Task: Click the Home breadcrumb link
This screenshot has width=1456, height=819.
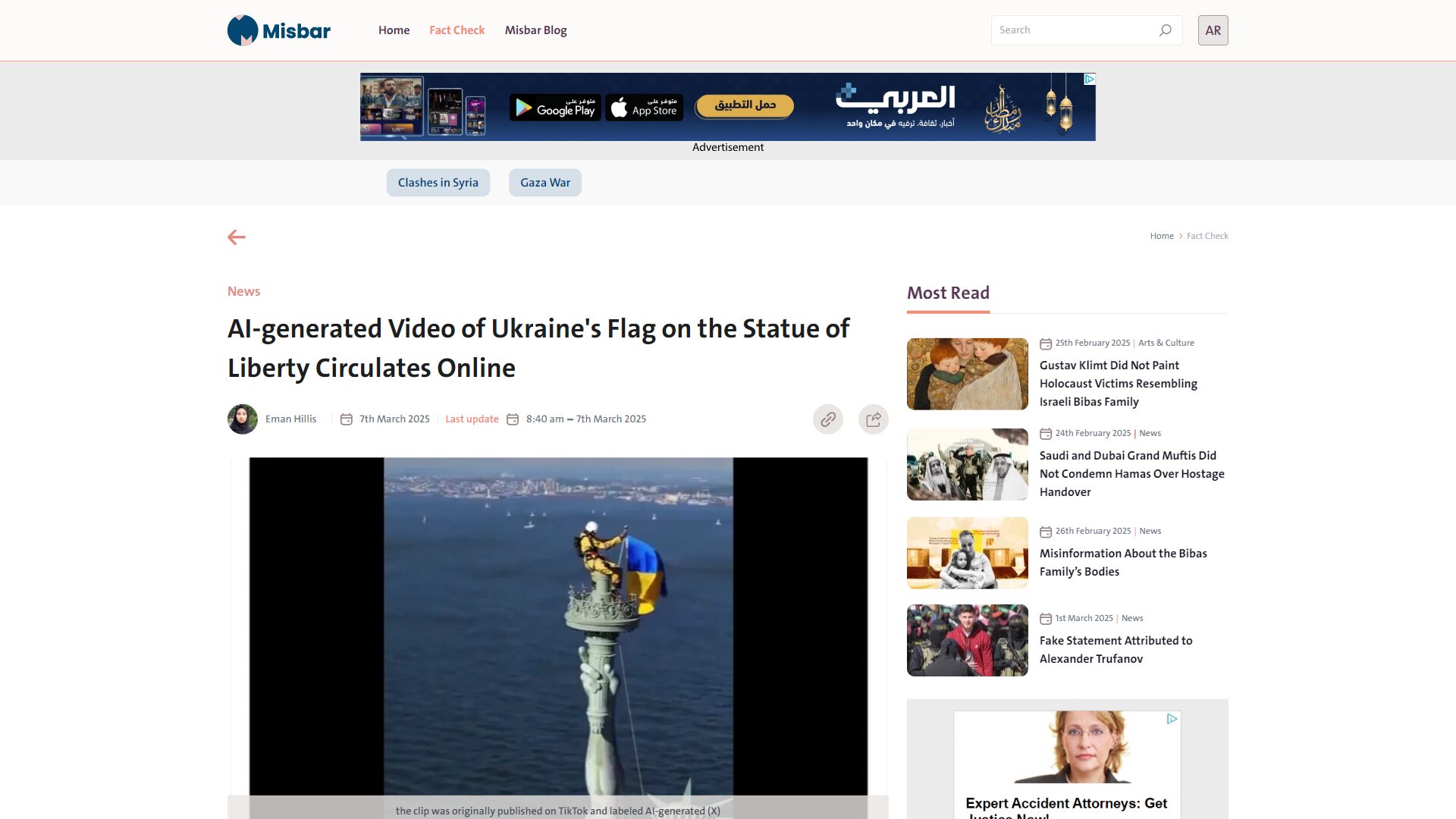Action: pyautogui.click(x=1162, y=236)
